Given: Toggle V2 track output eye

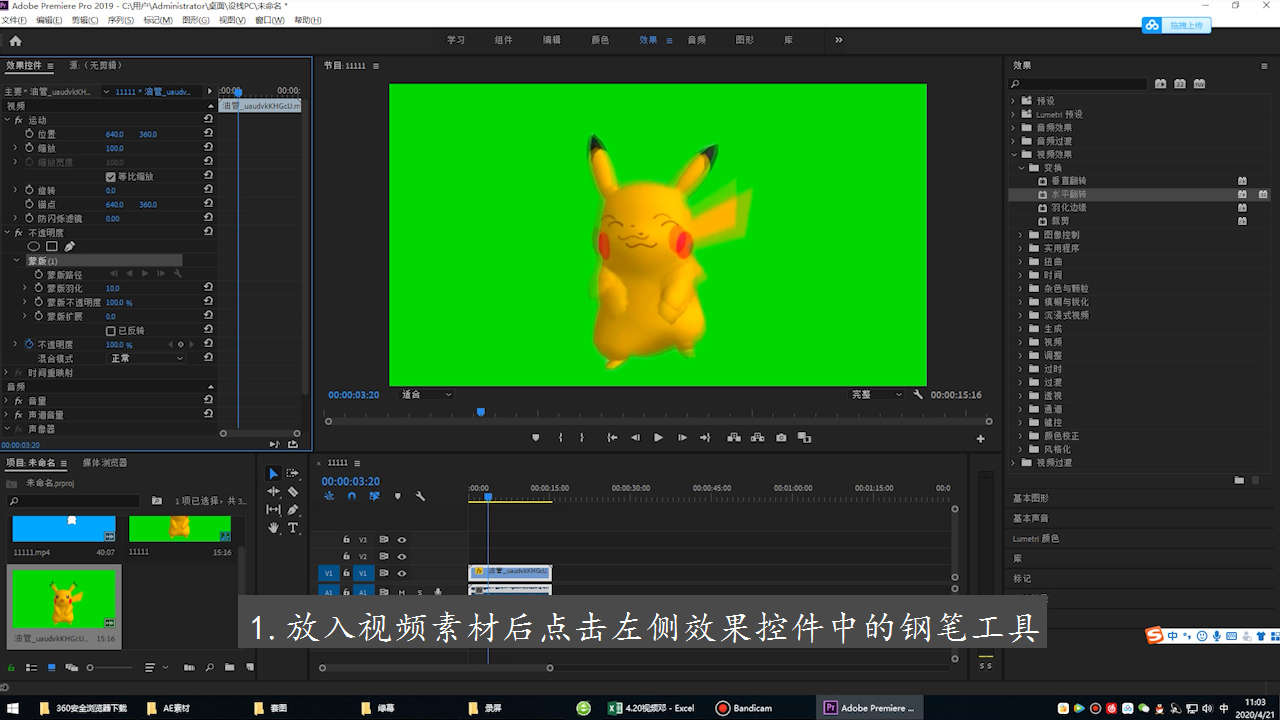Looking at the screenshot, I should pyautogui.click(x=401, y=556).
